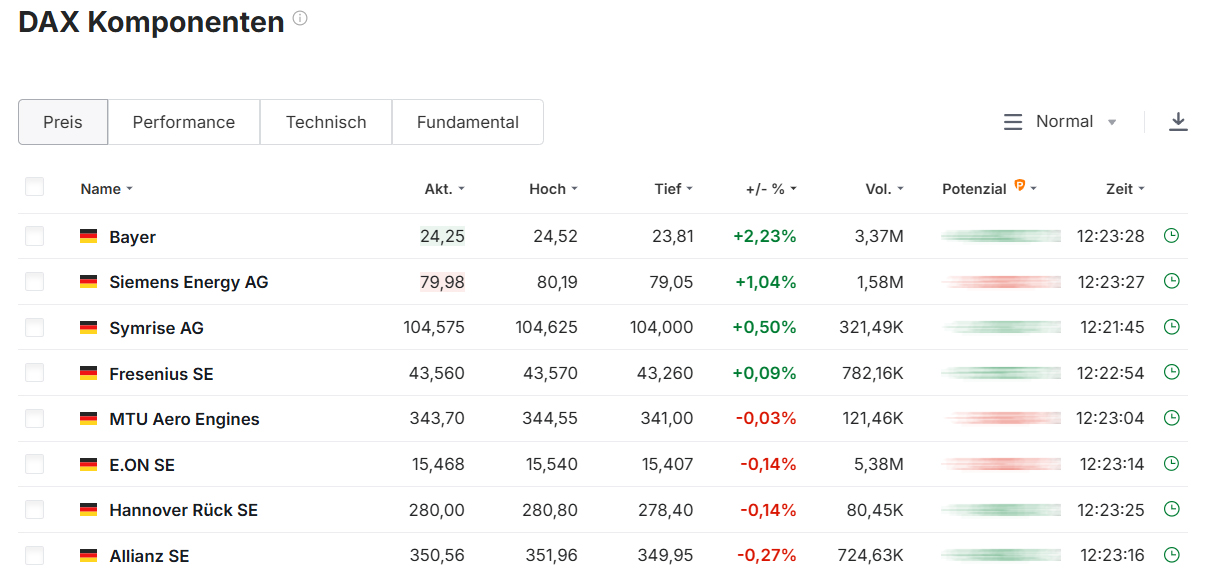
Task: Check the E.ON SE row checkbox
Action: click(x=35, y=464)
